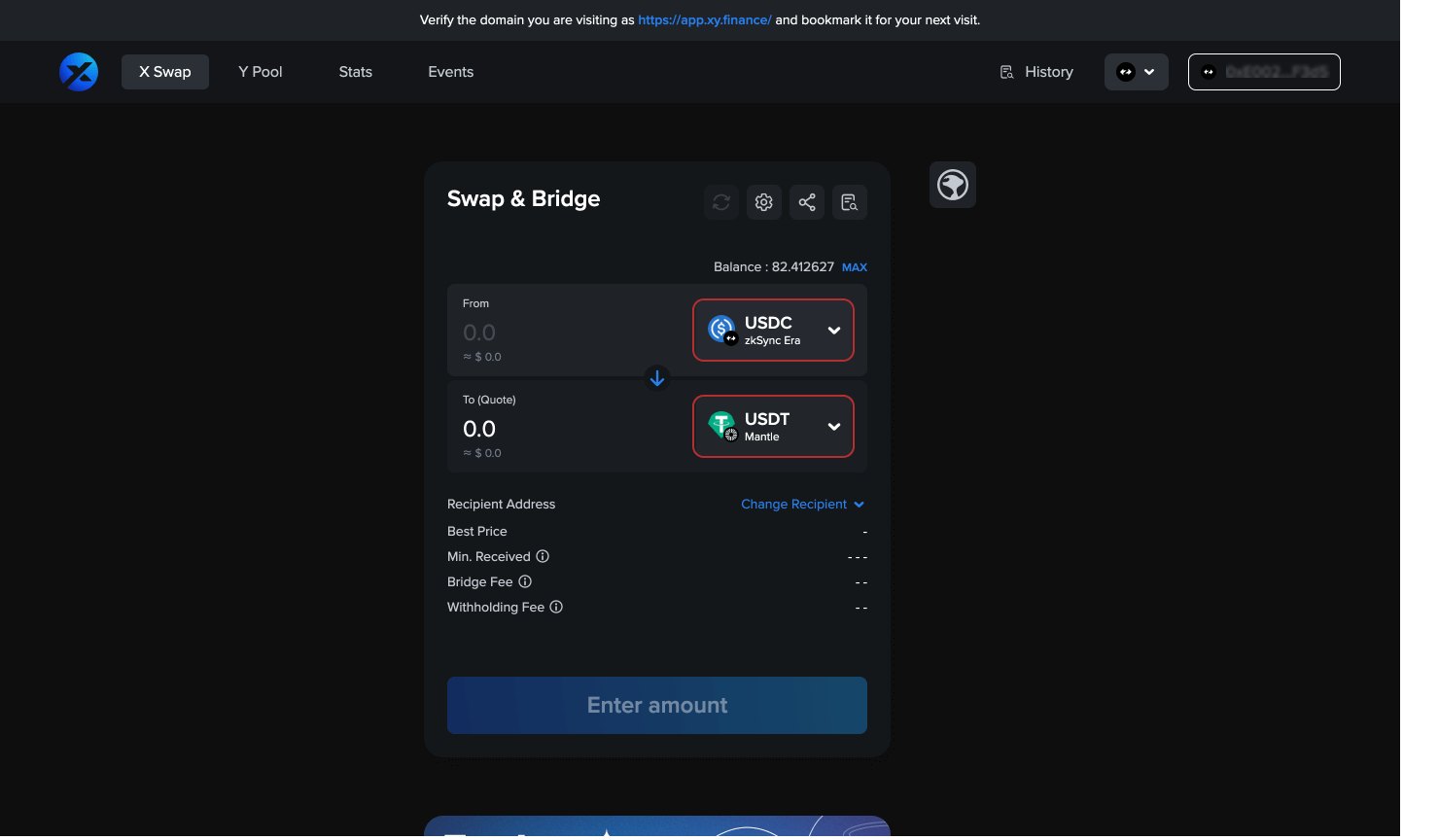This screenshot has height=840, width=1439.
Task: Expand the network selector dropdown
Action: click(x=1137, y=72)
